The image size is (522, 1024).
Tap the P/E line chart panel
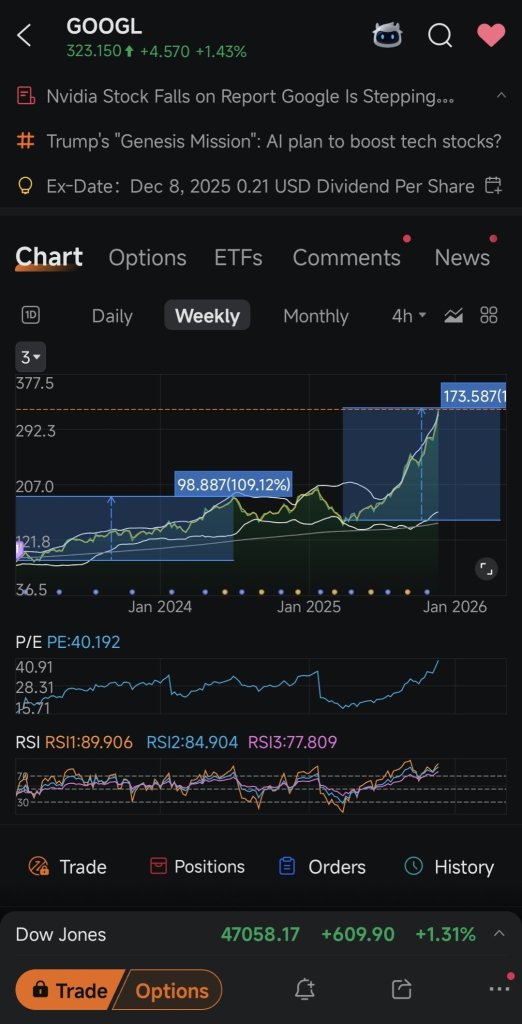pyautogui.click(x=261, y=686)
